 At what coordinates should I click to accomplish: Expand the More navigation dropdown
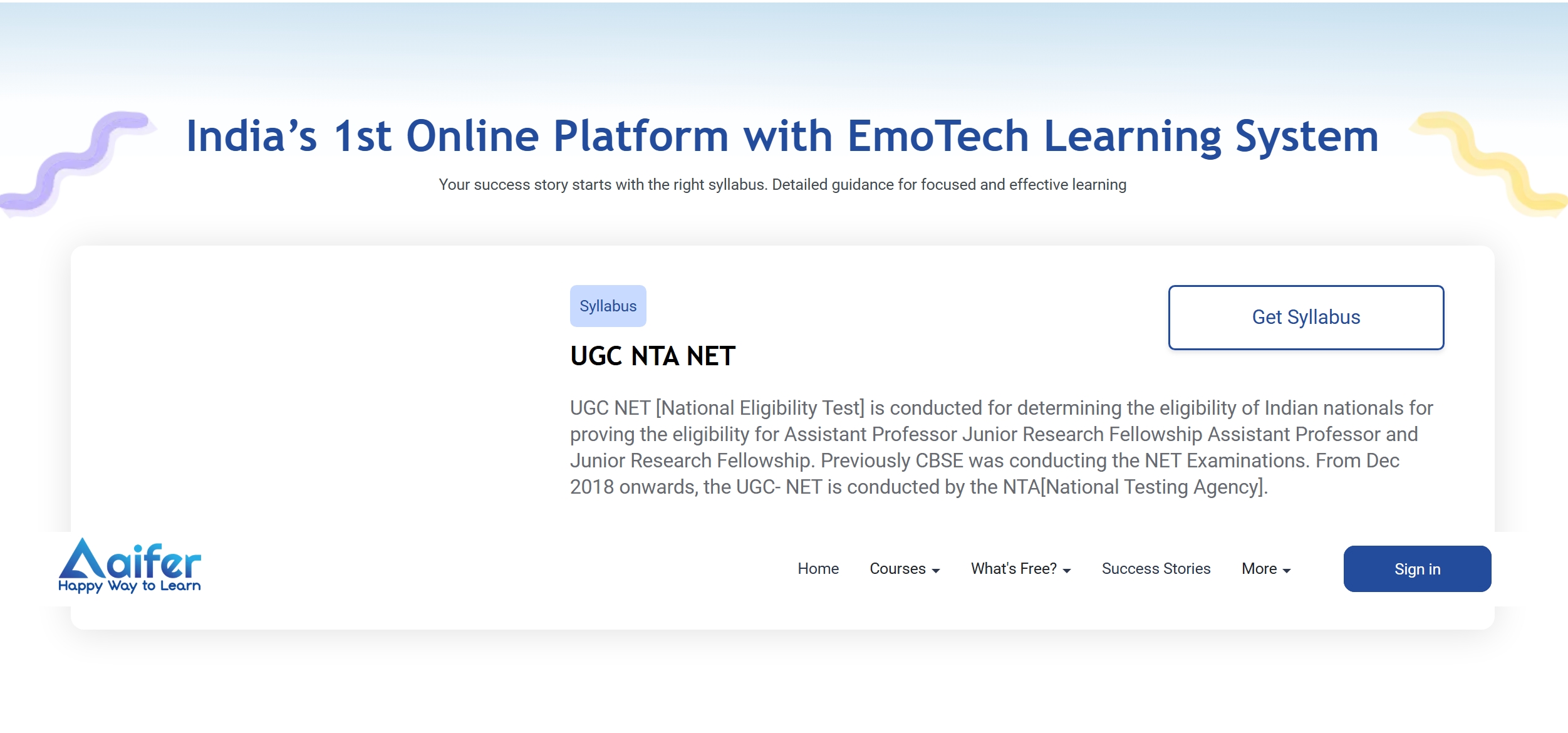(1259, 569)
